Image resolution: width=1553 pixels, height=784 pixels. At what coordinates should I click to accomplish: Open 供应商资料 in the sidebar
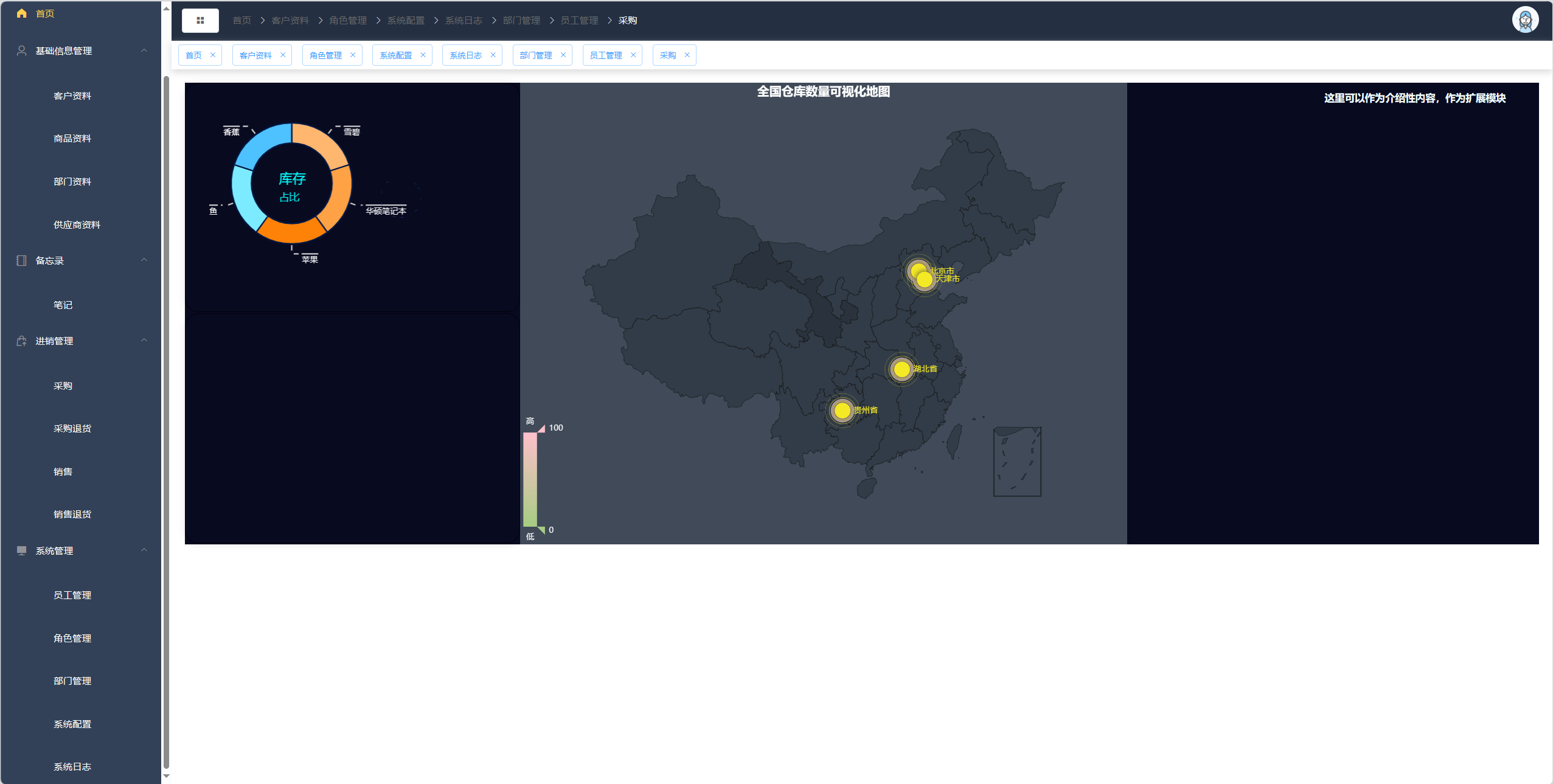[77, 225]
